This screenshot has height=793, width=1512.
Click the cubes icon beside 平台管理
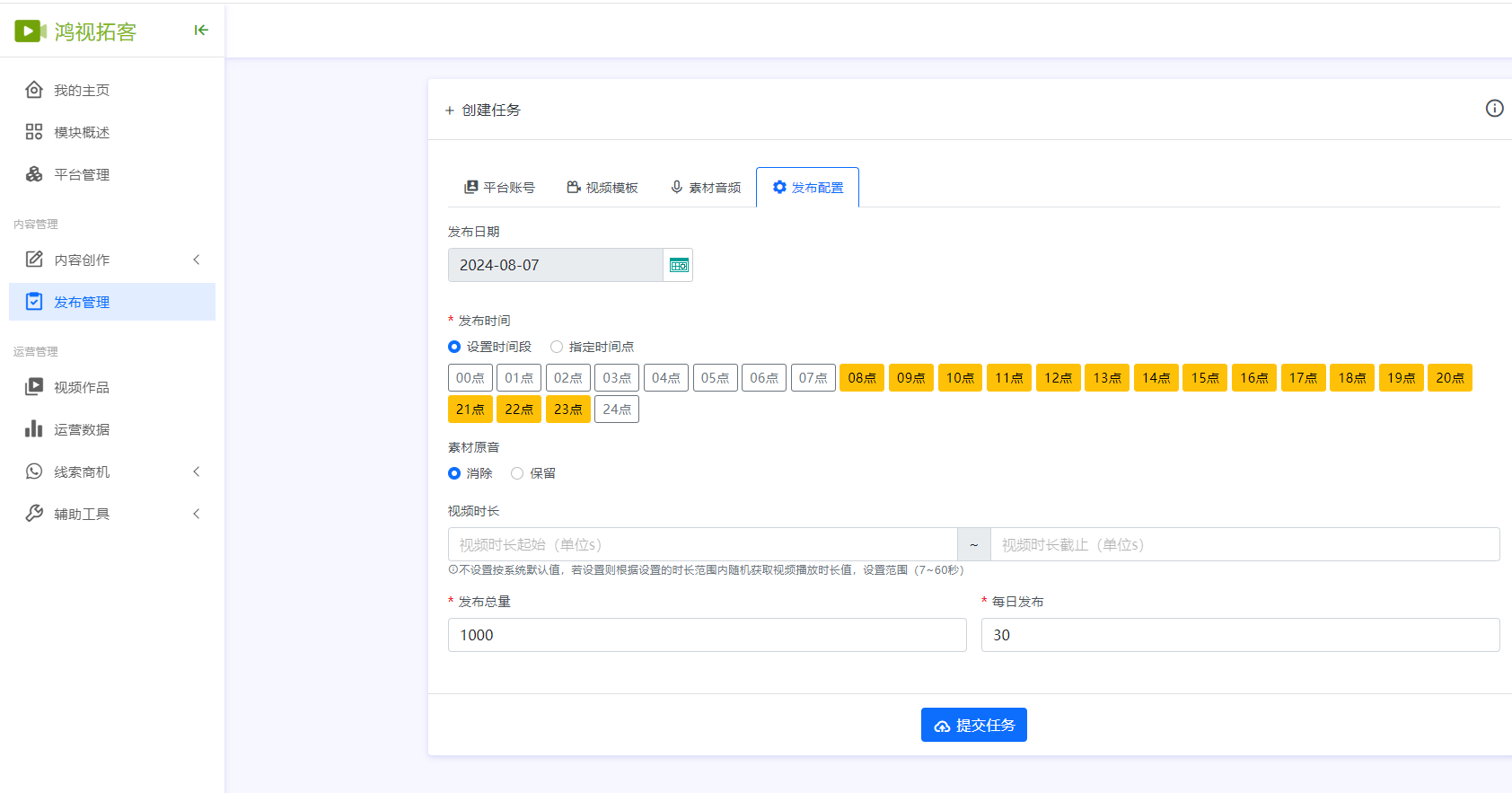coord(34,174)
